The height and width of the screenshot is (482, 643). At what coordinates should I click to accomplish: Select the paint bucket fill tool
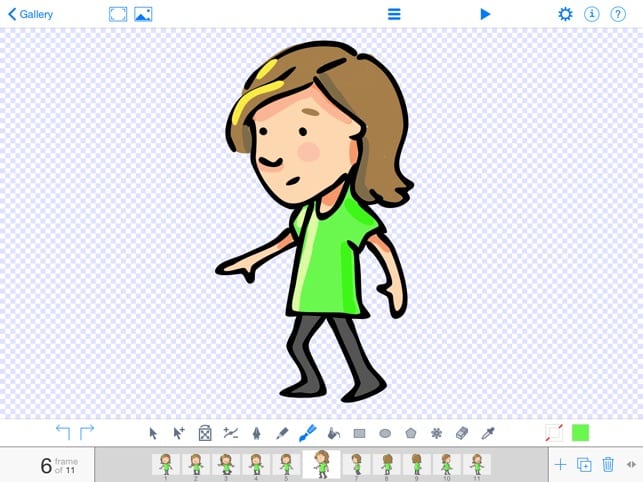[334, 433]
